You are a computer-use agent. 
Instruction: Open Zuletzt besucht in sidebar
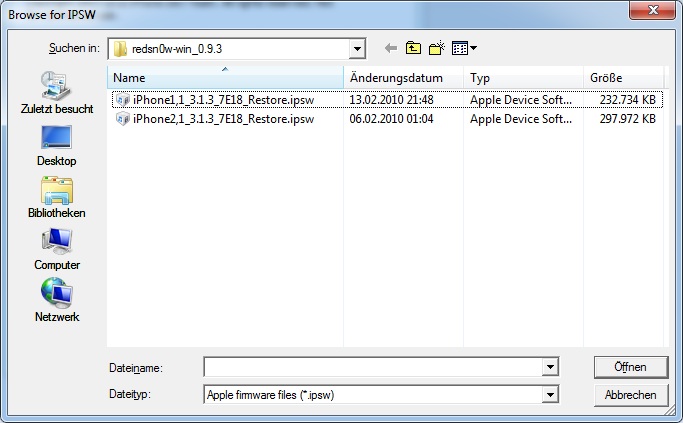tap(56, 92)
